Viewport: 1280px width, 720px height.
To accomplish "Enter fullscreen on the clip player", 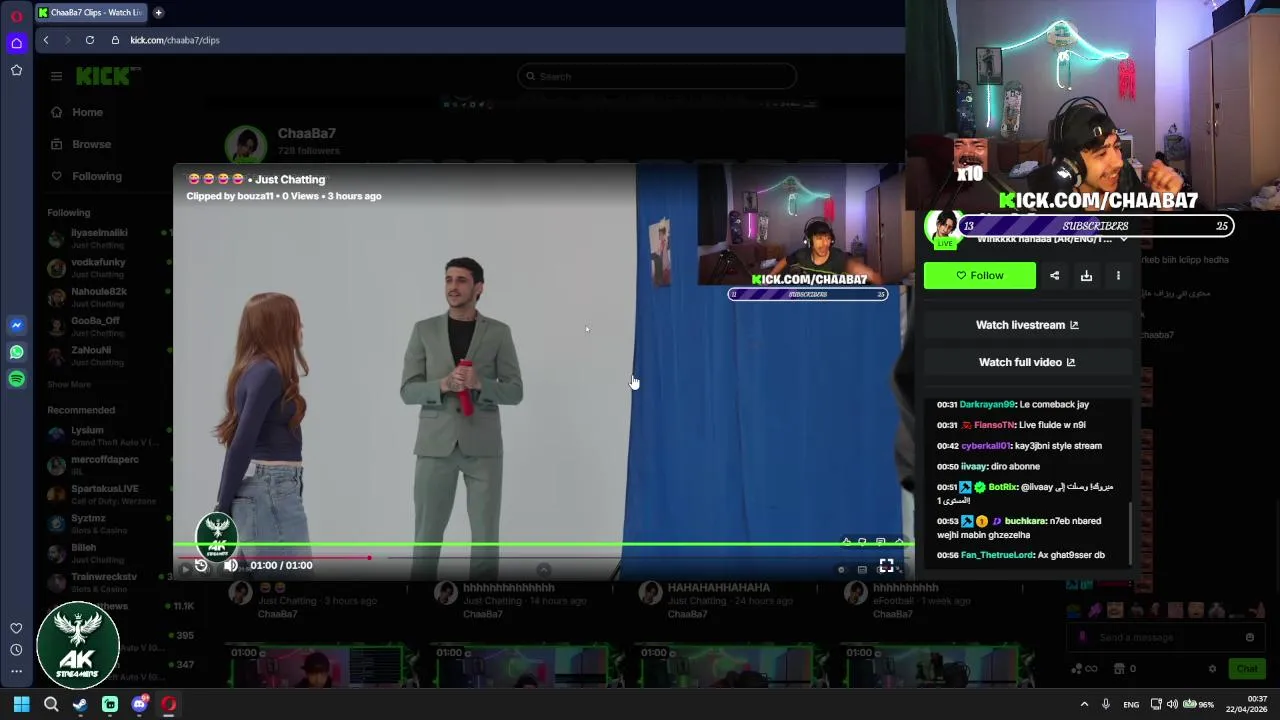I will coord(886,566).
